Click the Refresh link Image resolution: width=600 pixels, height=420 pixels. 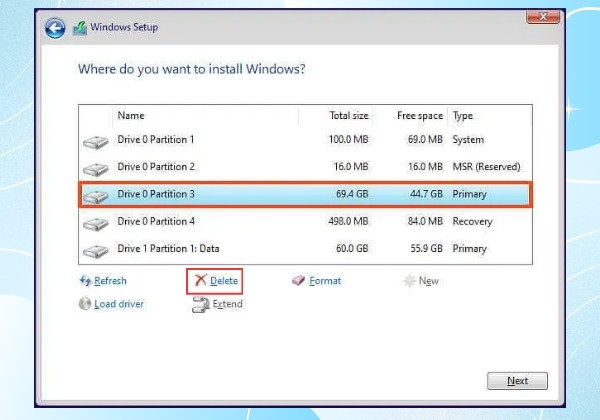coord(110,281)
